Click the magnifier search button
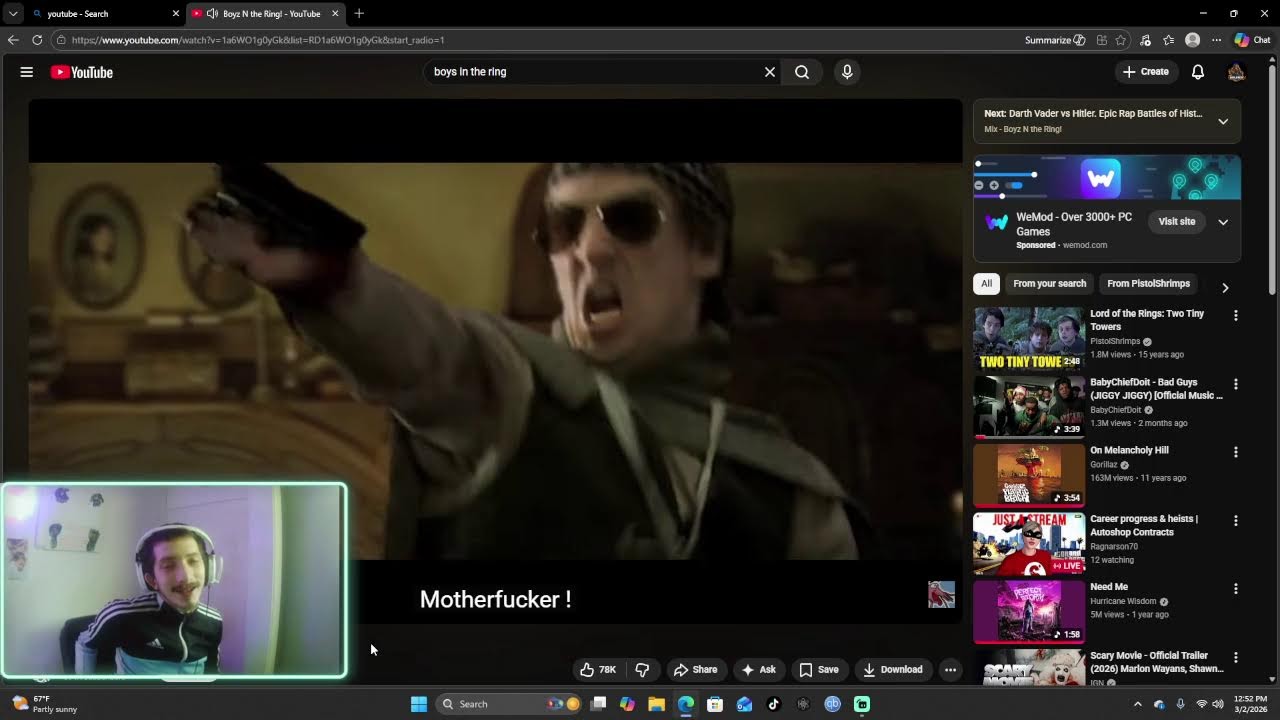Viewport: 1280px width, 720px height. 802,72
